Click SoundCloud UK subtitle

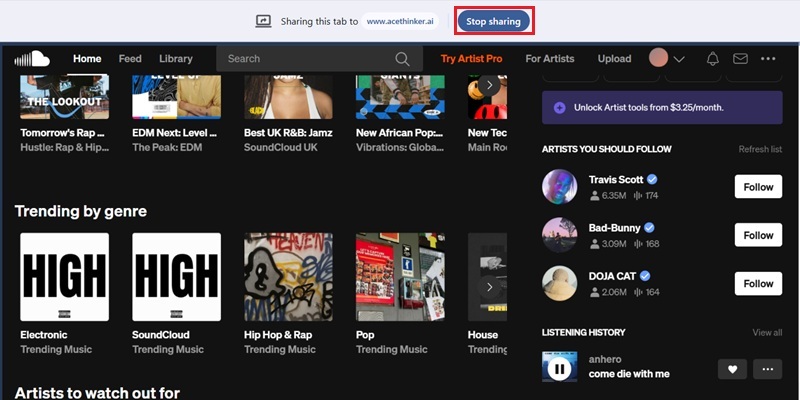281,147
